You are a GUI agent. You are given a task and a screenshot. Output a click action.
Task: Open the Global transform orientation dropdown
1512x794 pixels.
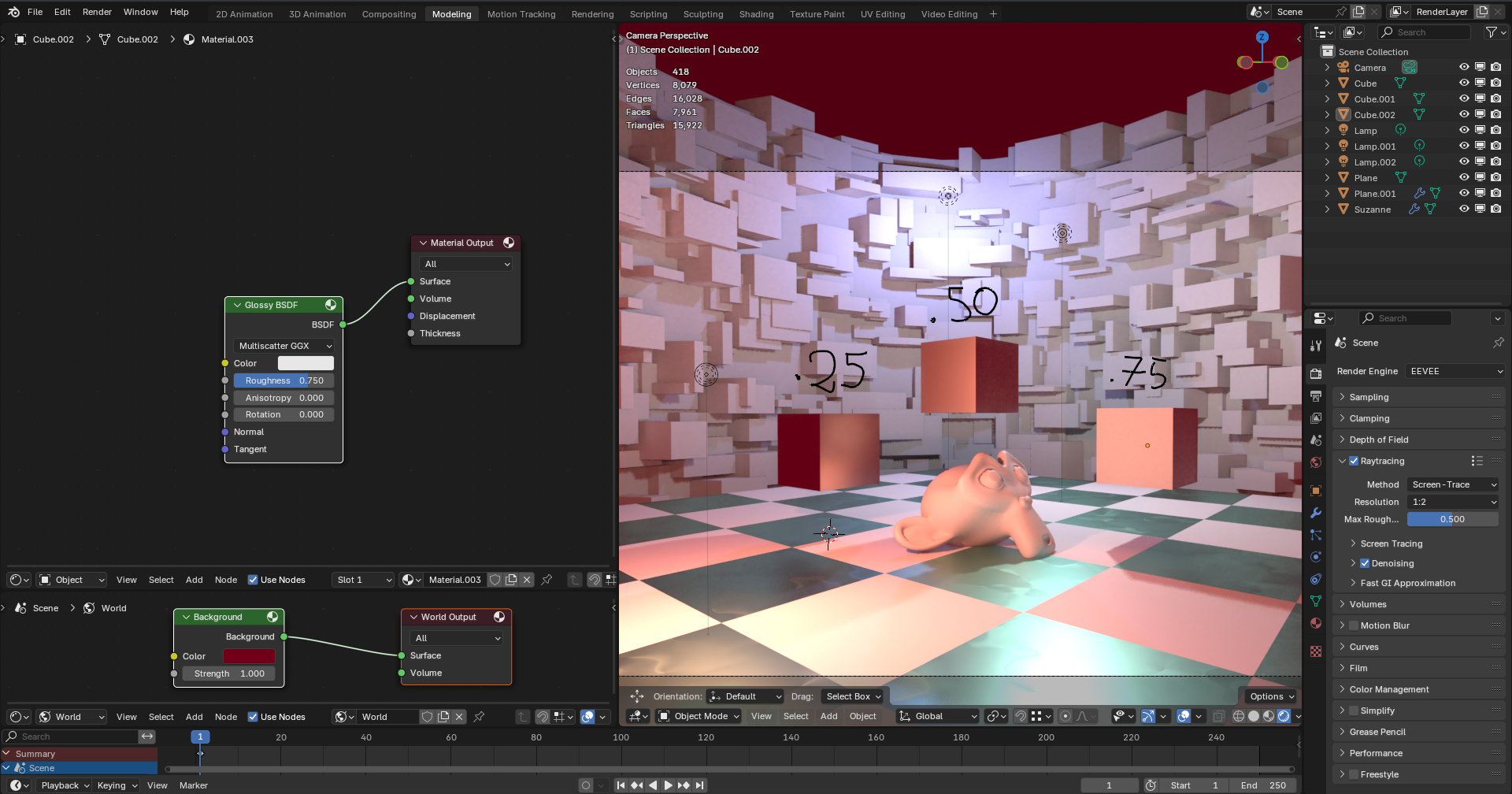coord(938,716)
